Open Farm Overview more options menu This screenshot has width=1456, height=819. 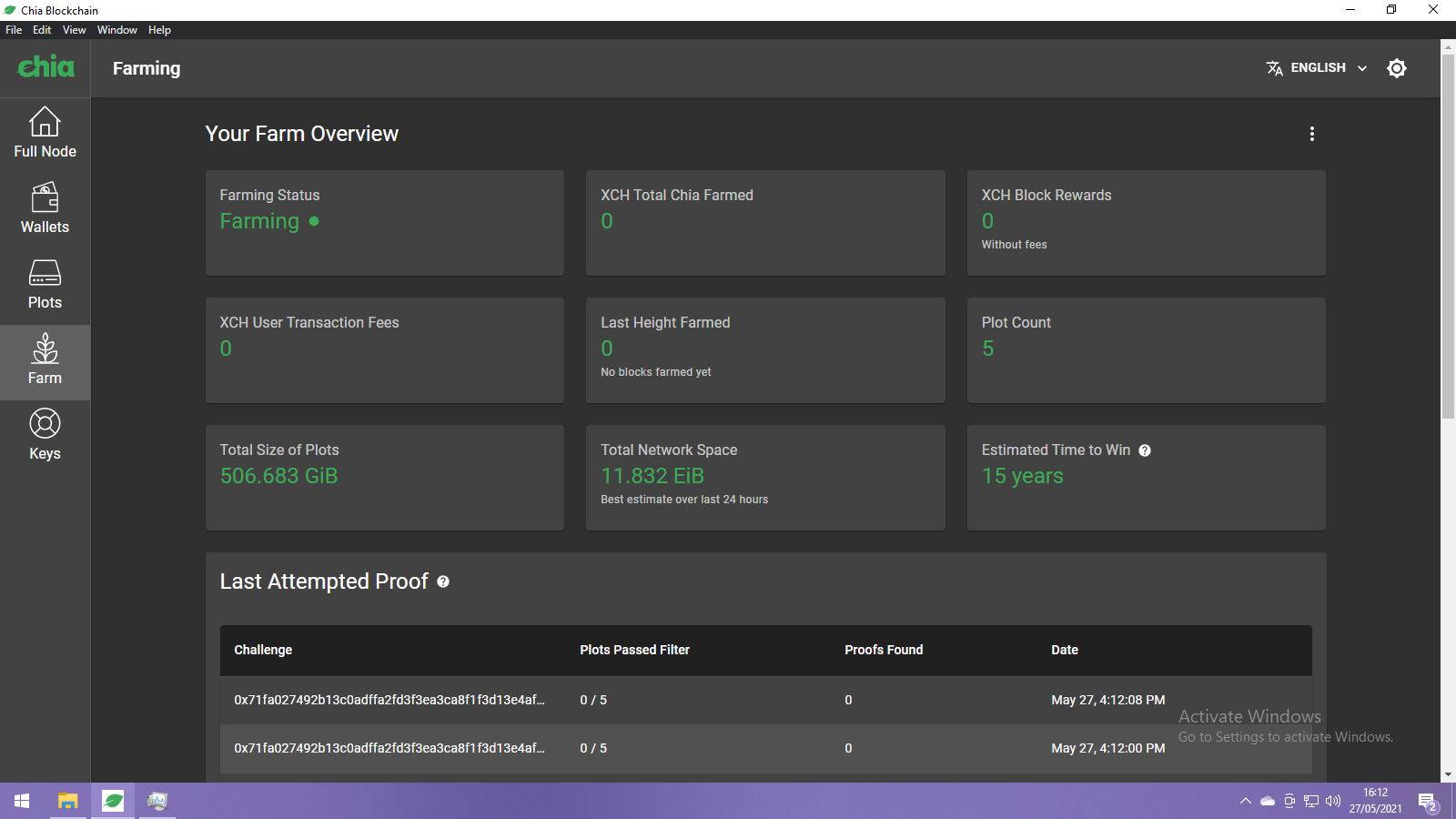click(x=1311, y=134)
